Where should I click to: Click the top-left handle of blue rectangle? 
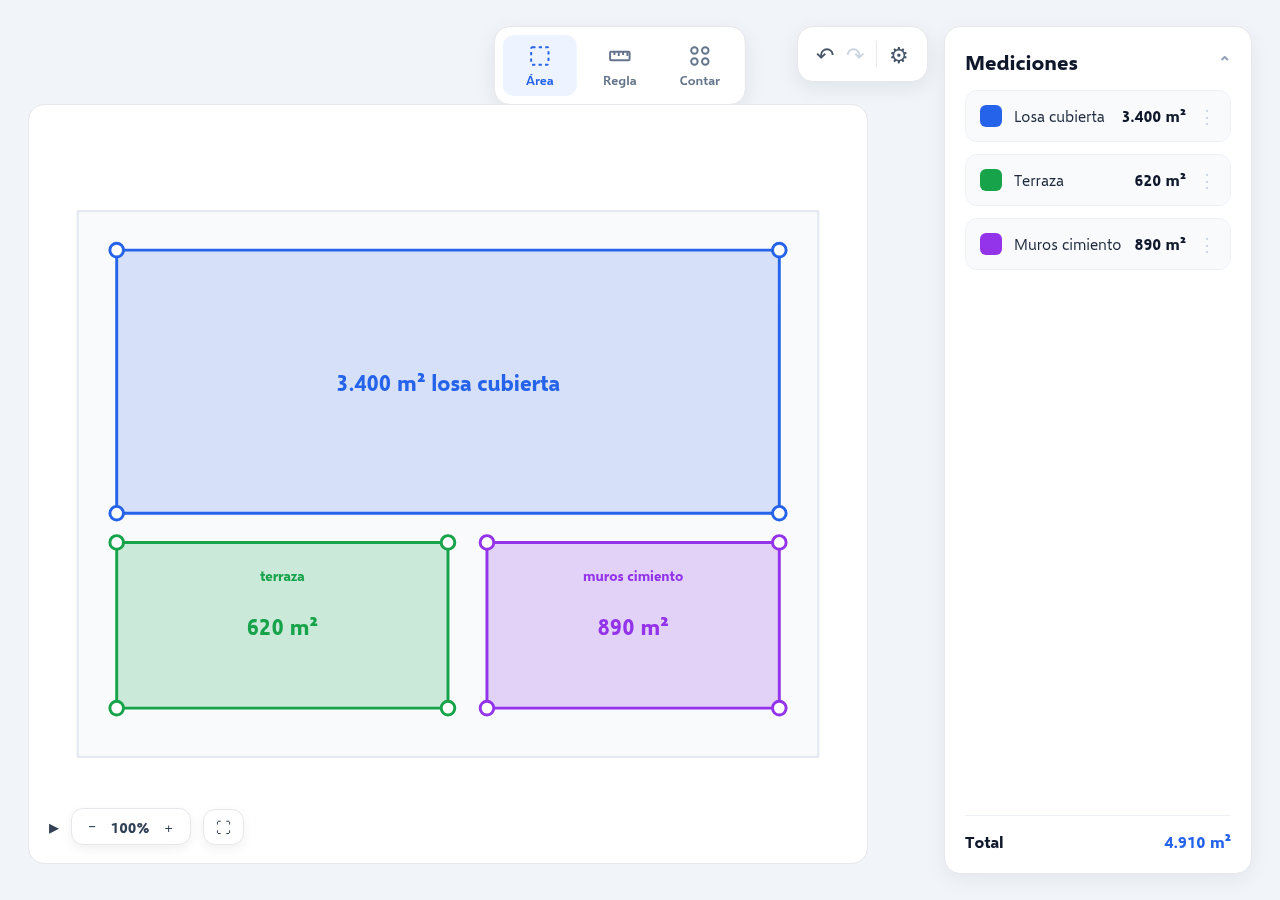click(x=116, y=250)
